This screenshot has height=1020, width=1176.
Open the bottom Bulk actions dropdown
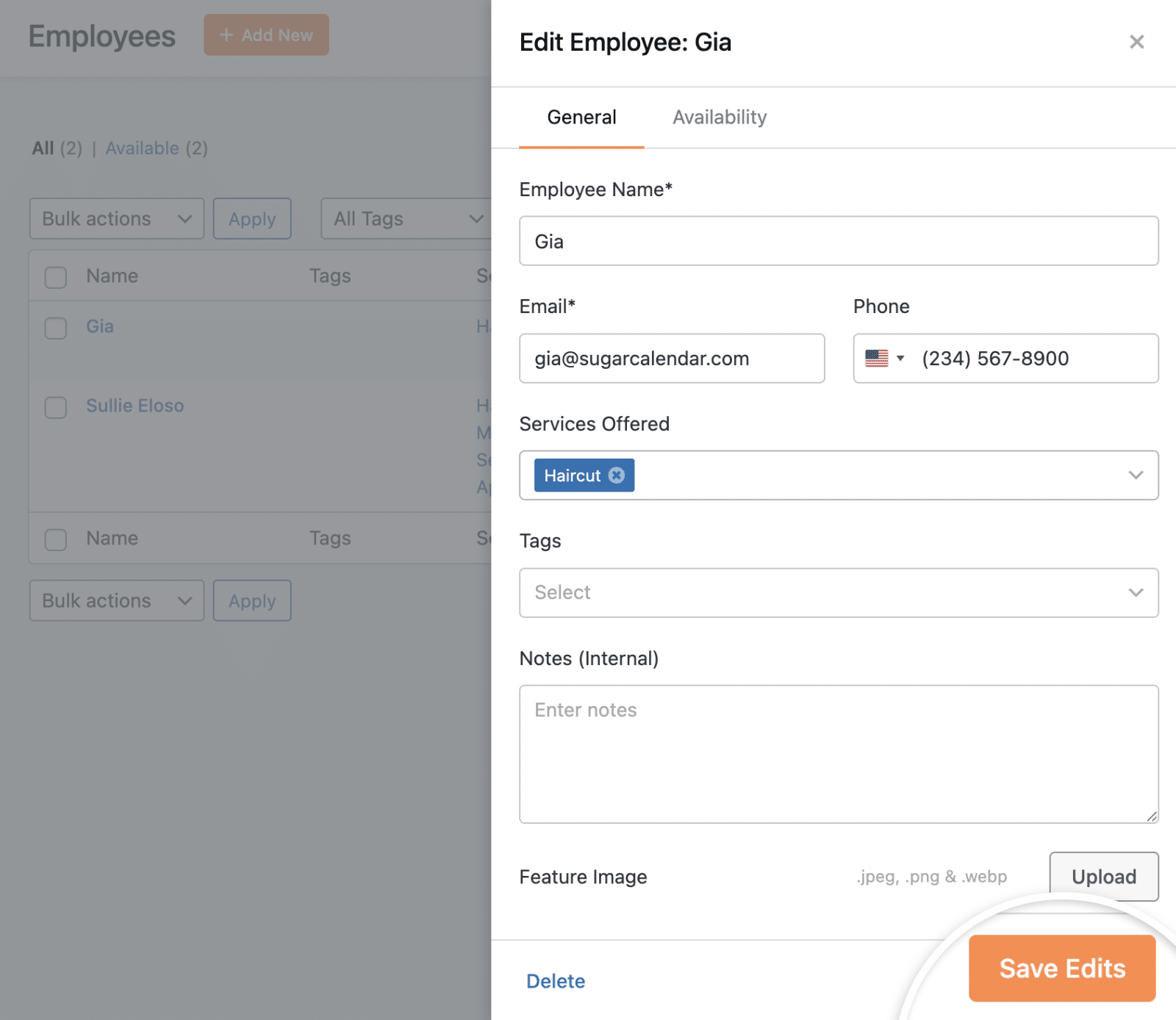click(116, 600)
